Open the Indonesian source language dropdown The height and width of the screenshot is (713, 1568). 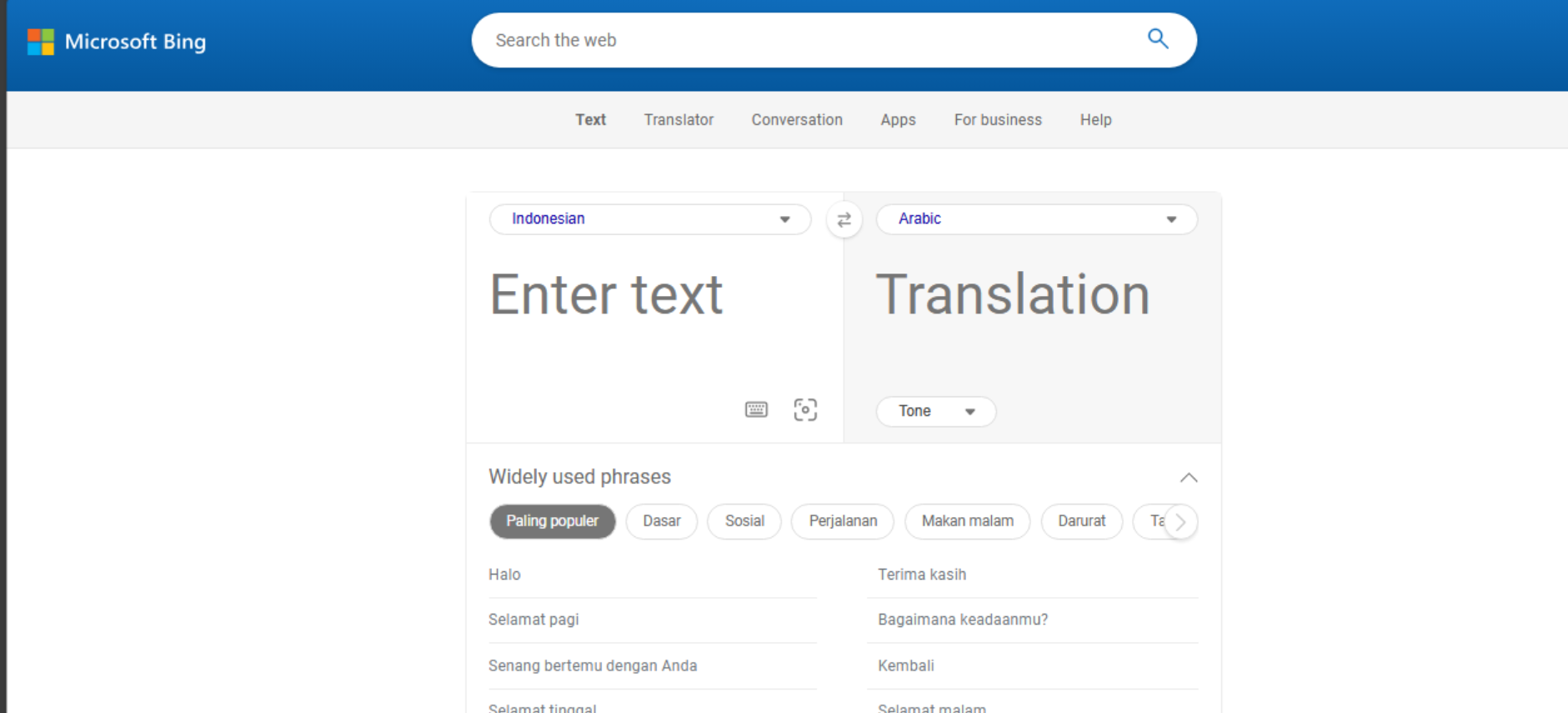650,219
